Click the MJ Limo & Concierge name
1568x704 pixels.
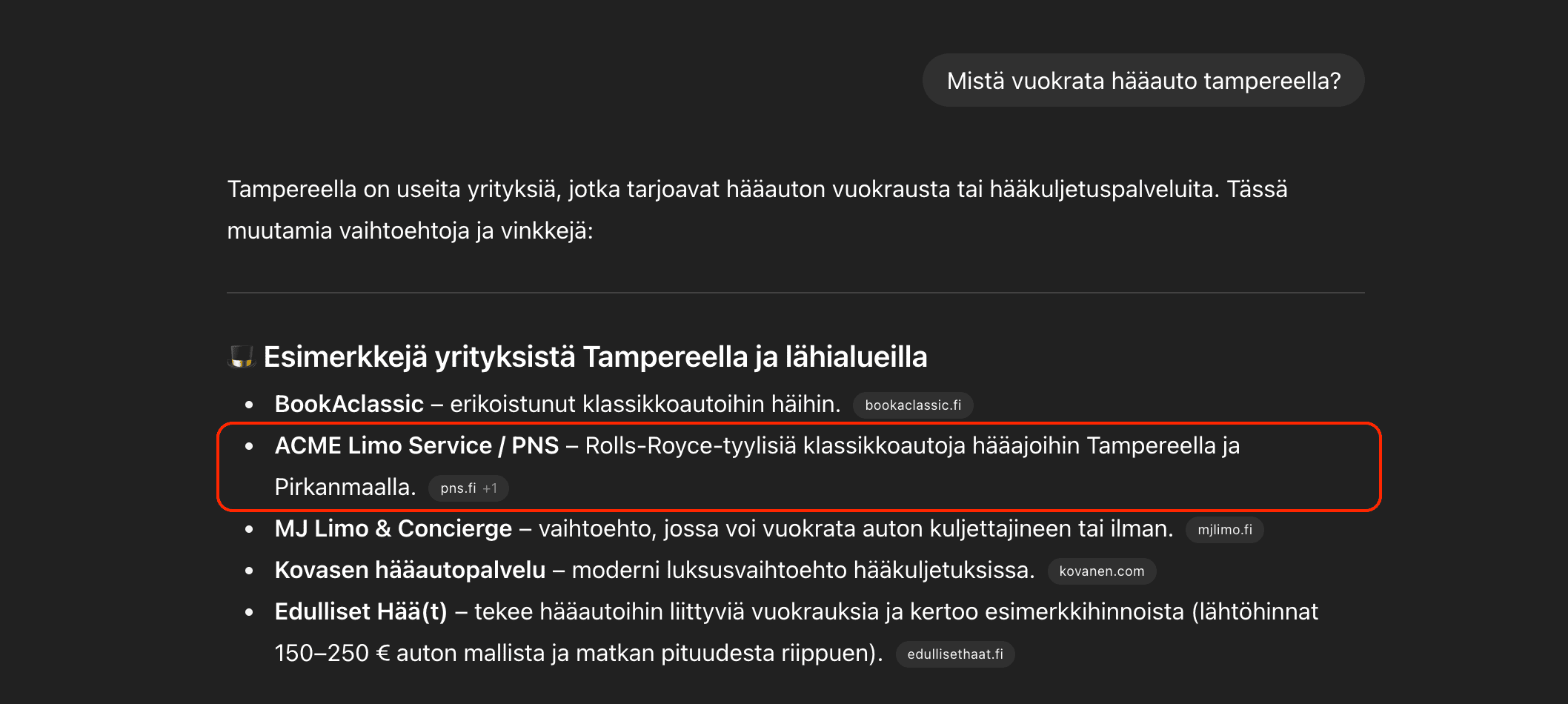point(393,528)
